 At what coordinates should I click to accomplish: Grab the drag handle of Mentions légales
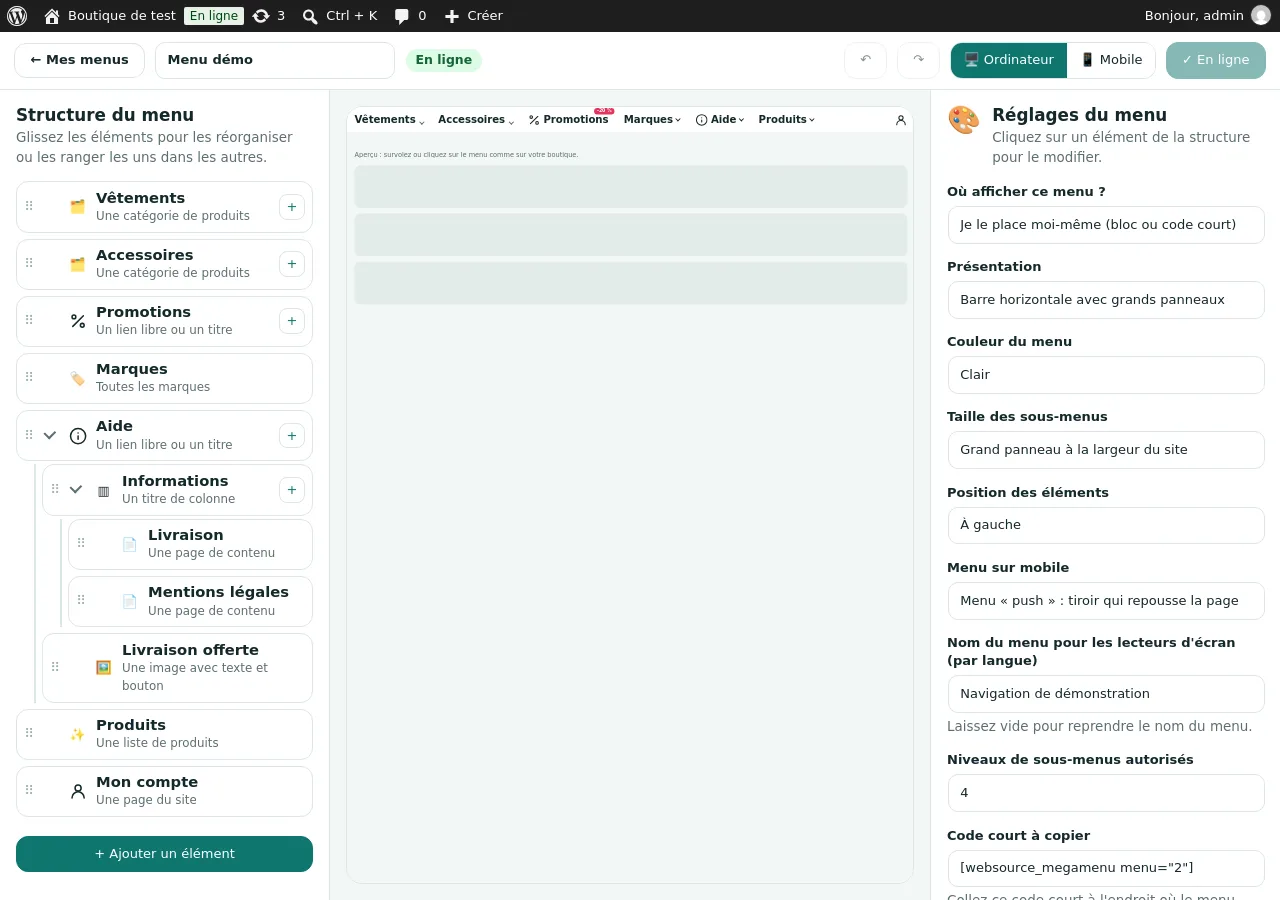pyautogui.click(x=81, y=600)
